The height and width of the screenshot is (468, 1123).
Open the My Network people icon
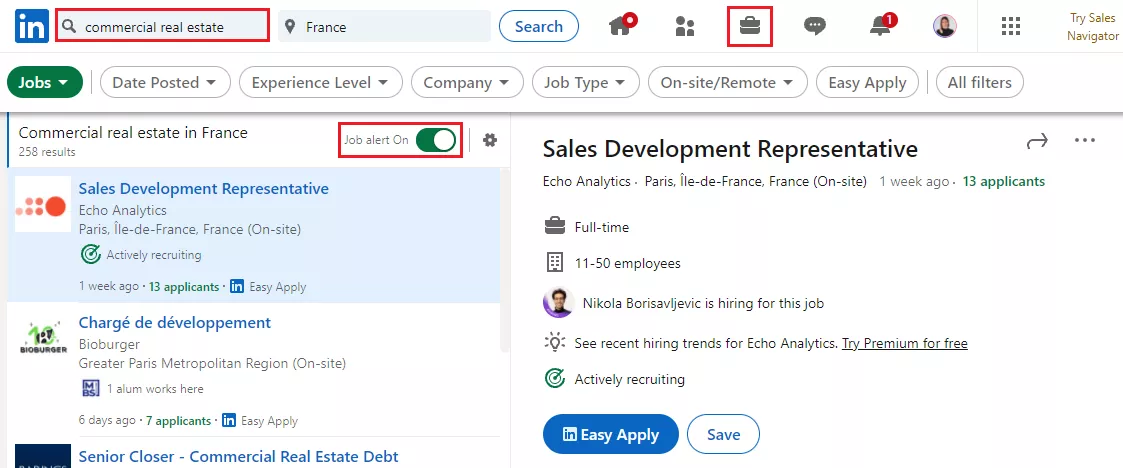pyautogui.click(x=685, y=27)
